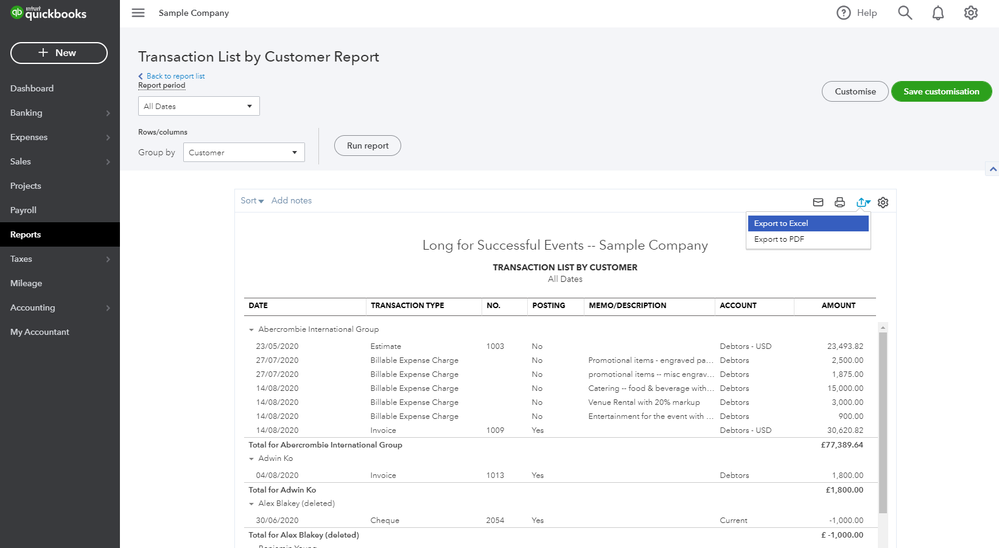Select Export to PDF
999x548 pixels.
(807, 240)
